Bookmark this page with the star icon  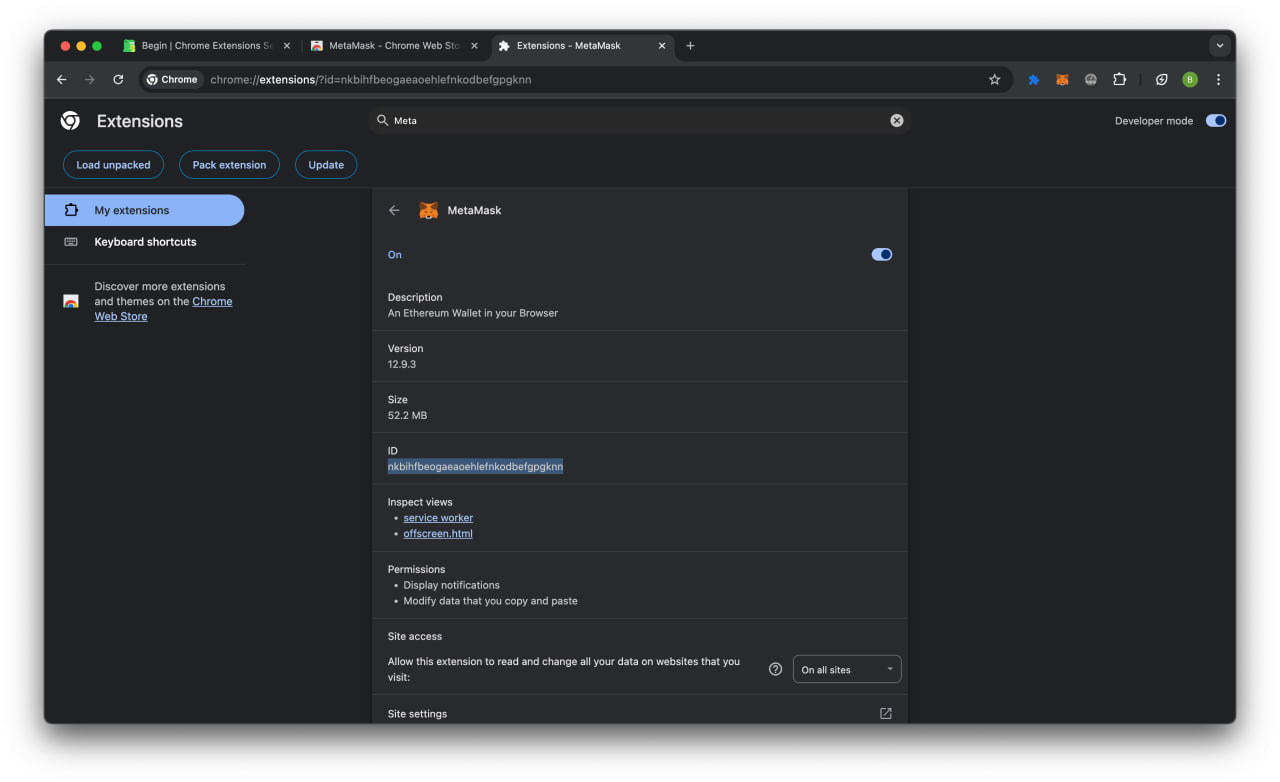pyautogui.click(x=994, y=80)
